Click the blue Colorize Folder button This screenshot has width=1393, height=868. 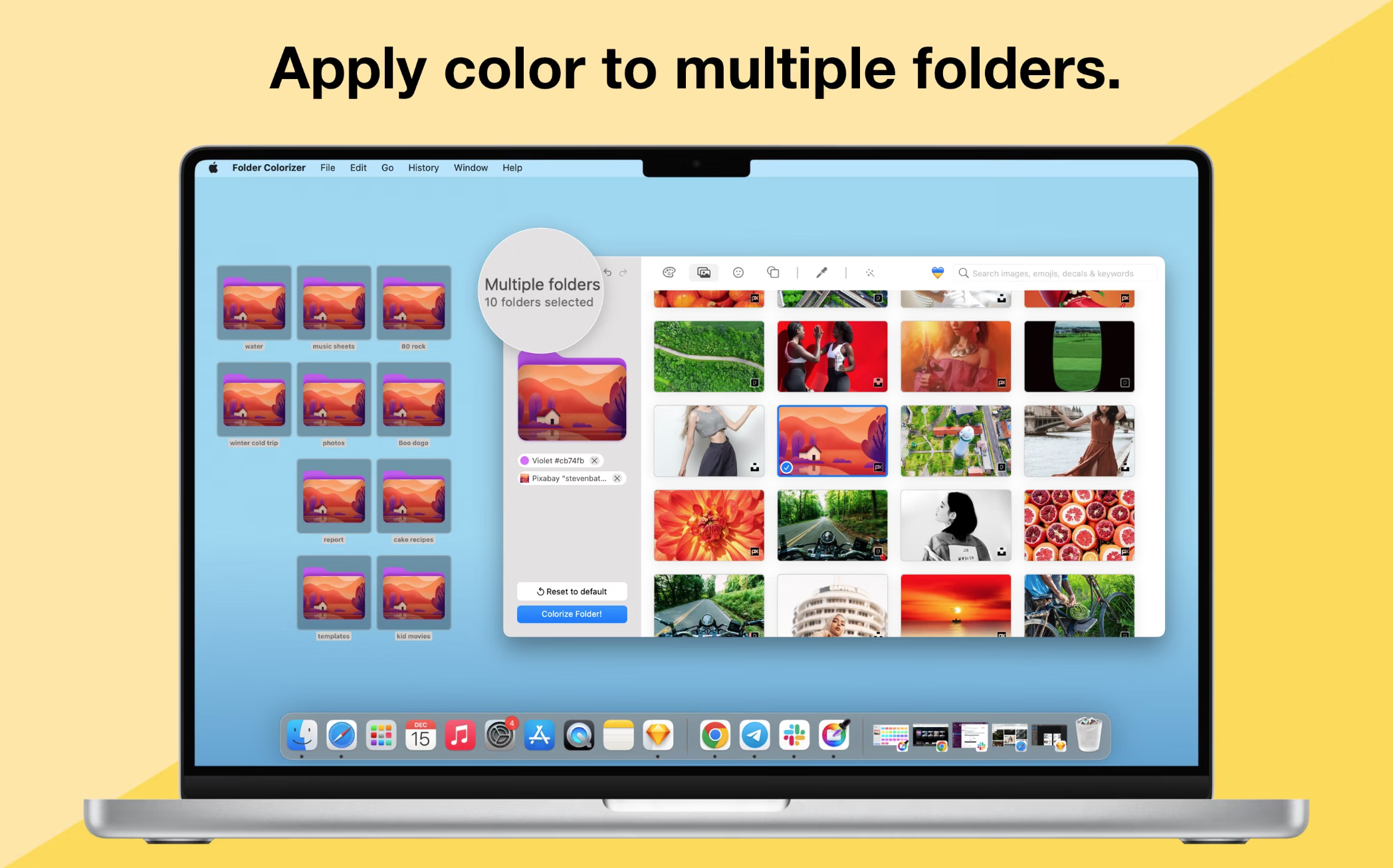pyautogui.click(x=572, y=613)
